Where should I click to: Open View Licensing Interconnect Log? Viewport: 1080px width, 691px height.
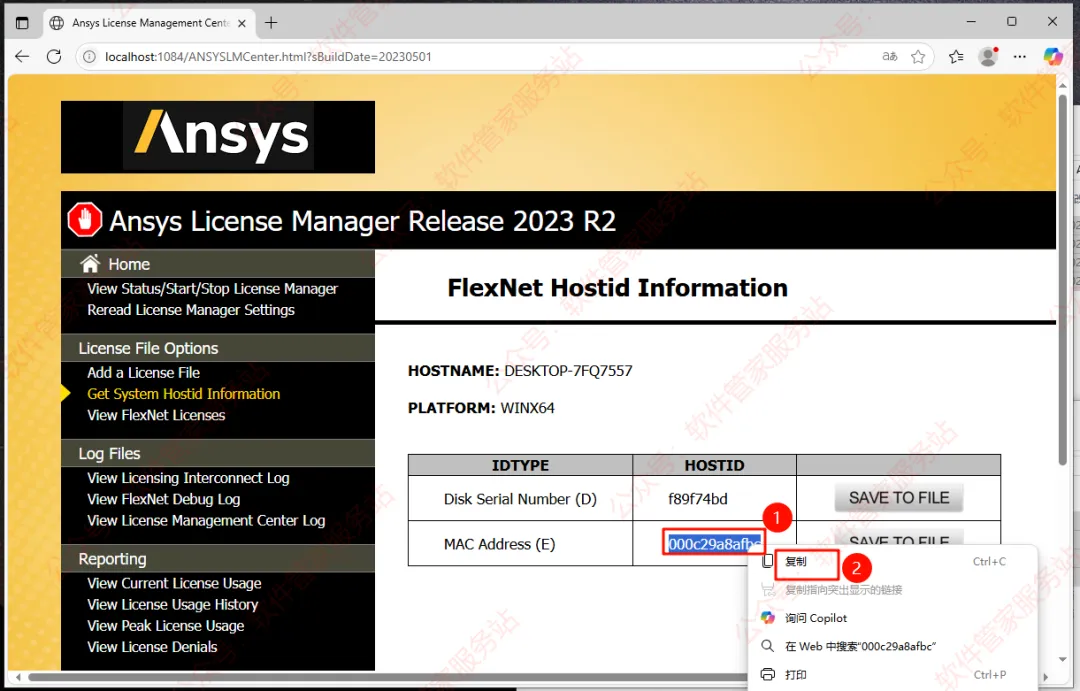pos(188,478)
